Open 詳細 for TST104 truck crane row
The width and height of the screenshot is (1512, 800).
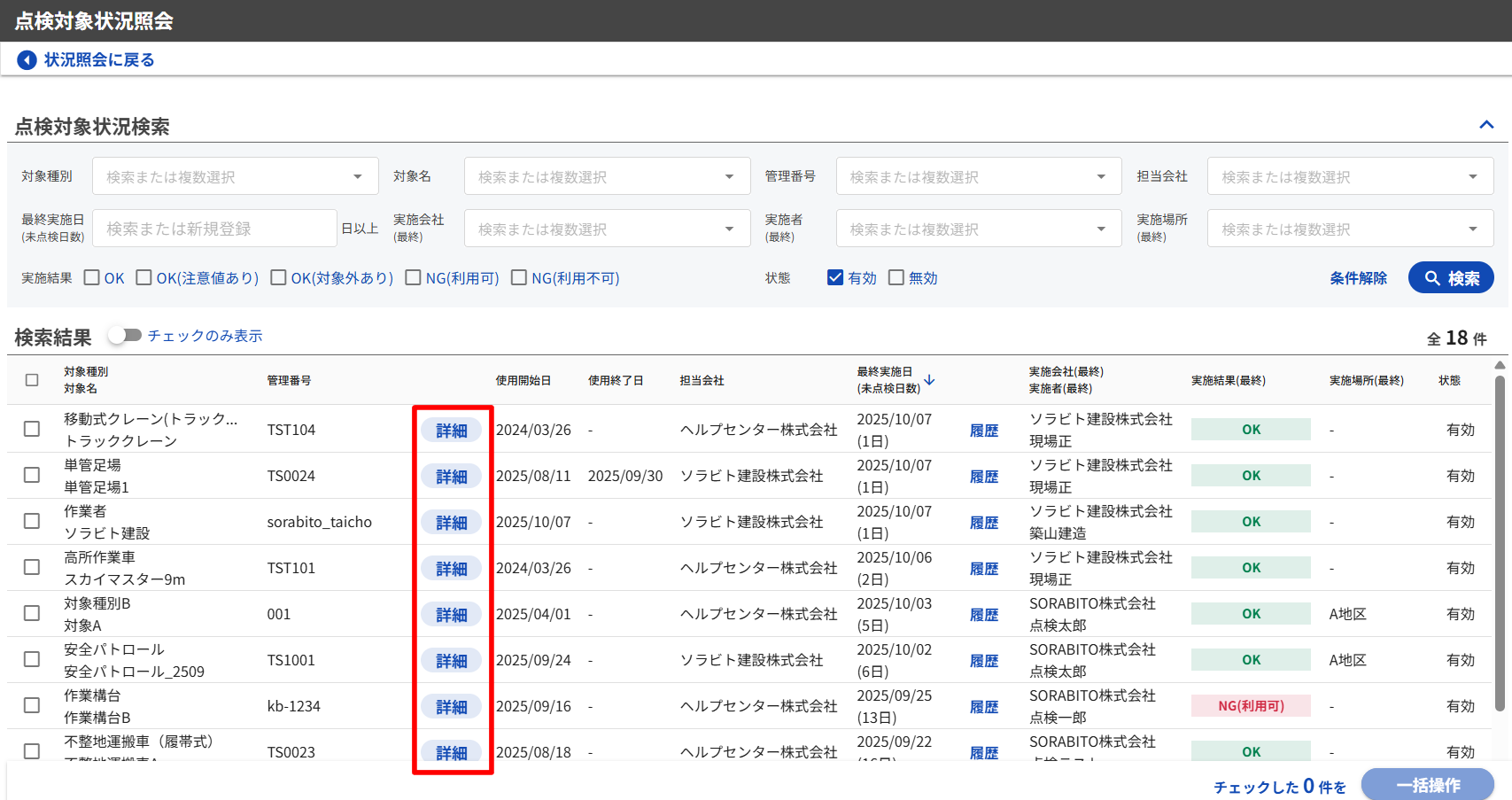[451, 431]
